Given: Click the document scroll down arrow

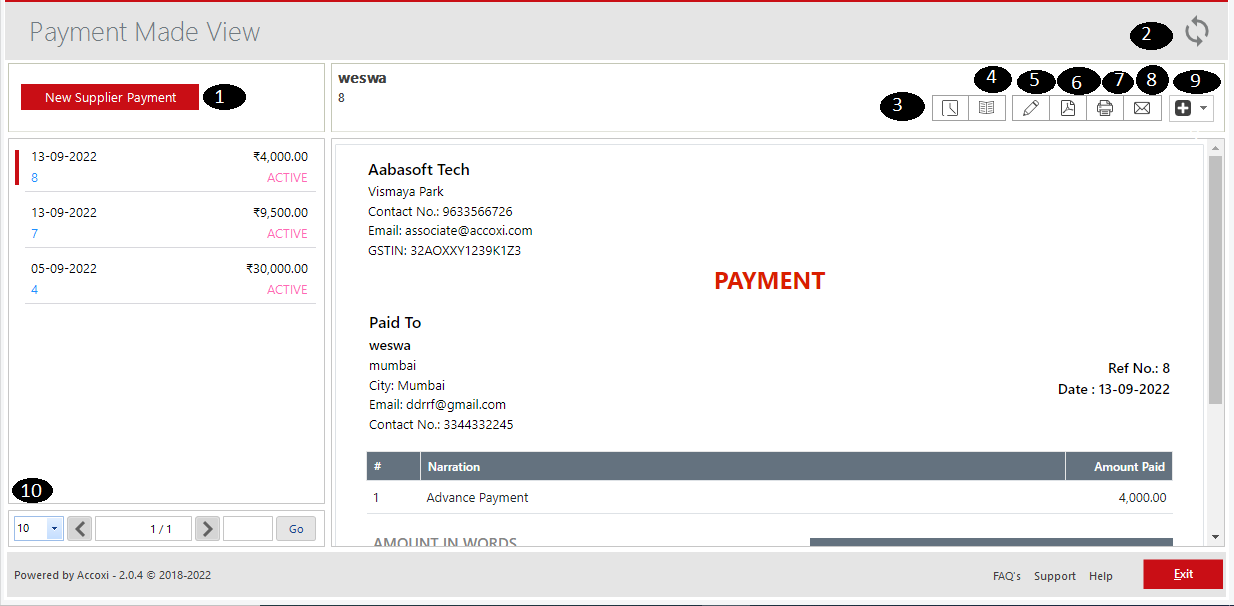Looking at the screenshot, I should pos(1216,537).
